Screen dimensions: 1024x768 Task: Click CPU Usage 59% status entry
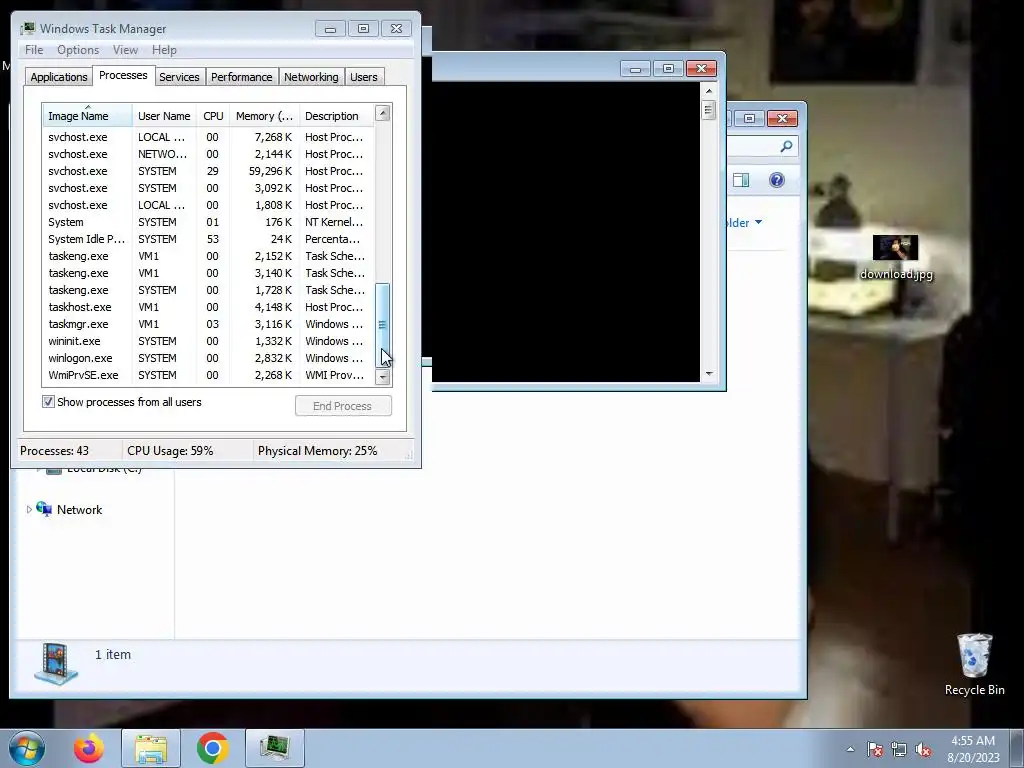point(170,451)
